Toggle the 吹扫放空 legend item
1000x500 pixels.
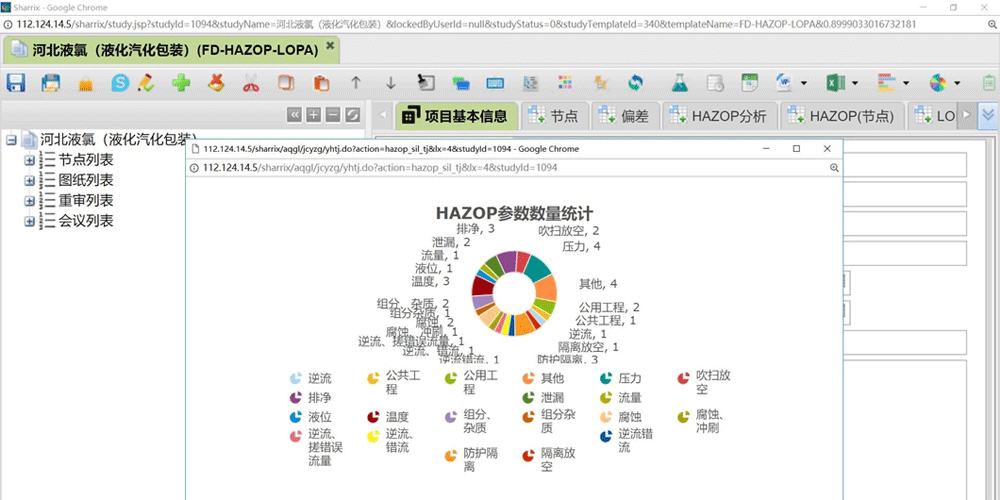[x=705, y=383]
